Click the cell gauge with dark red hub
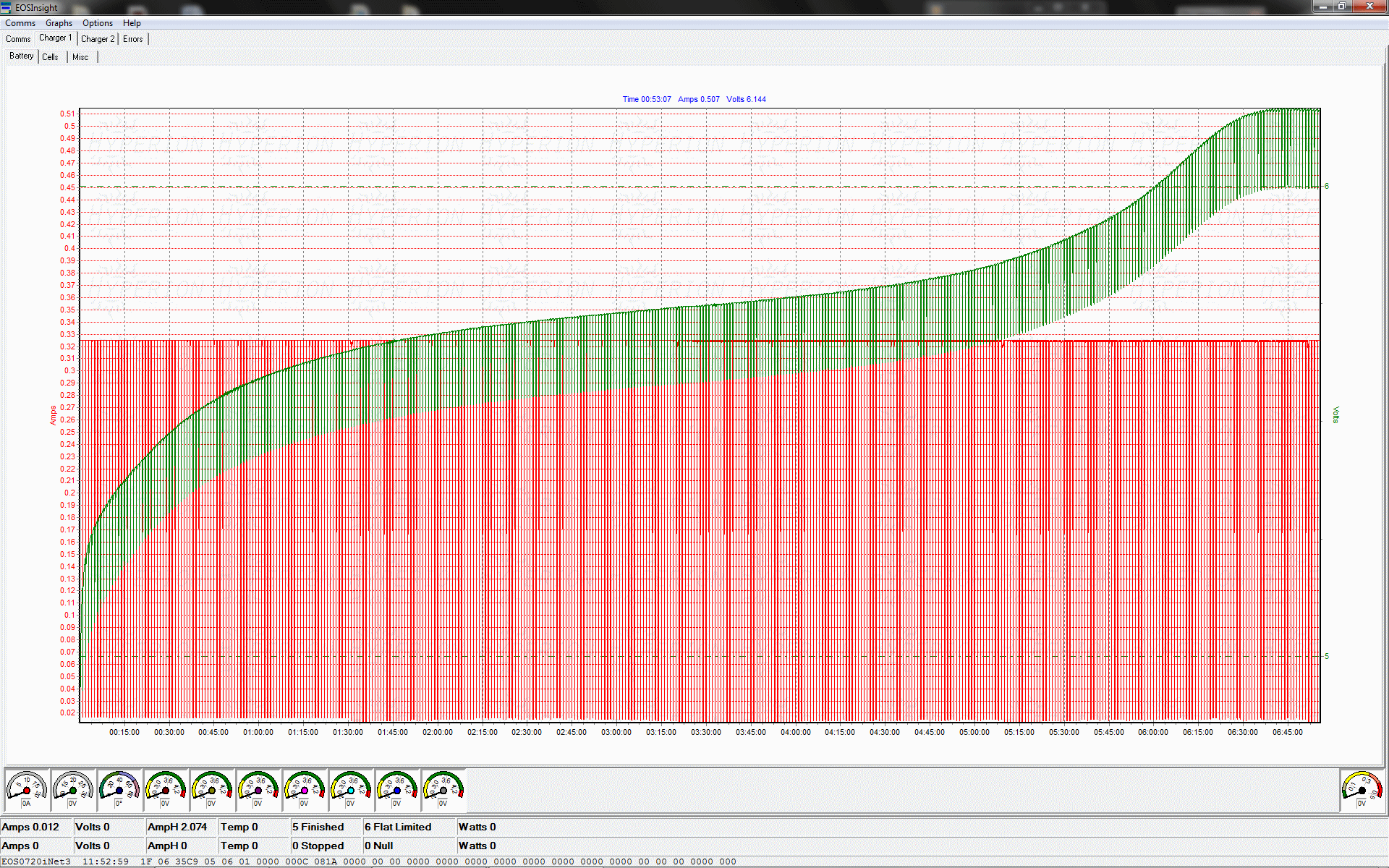The width and height of the screenshot is (1389, 868). (x=166, y=789)
